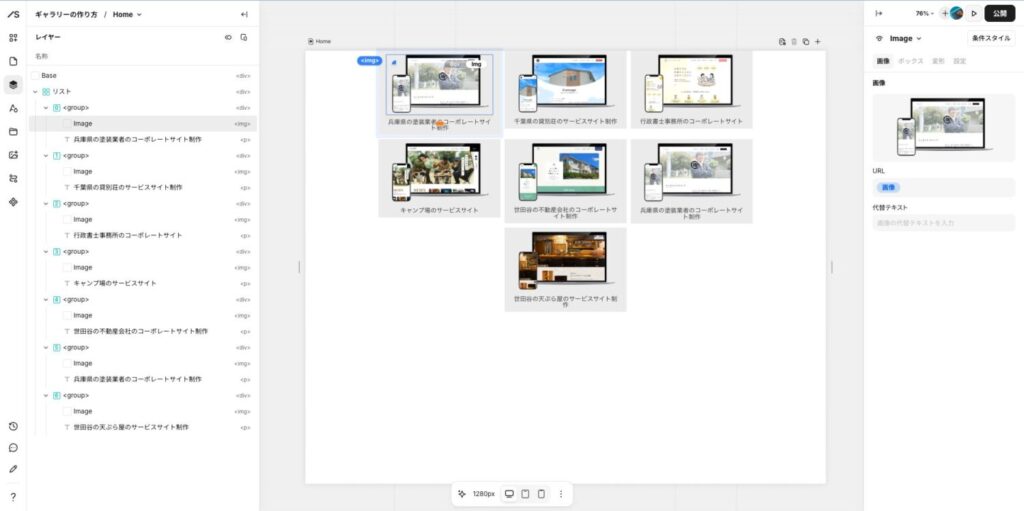The width and height of the screenshot is (1024, 511).
Task: Click the Add elements icon in sidebar
Action: [13, 38]
